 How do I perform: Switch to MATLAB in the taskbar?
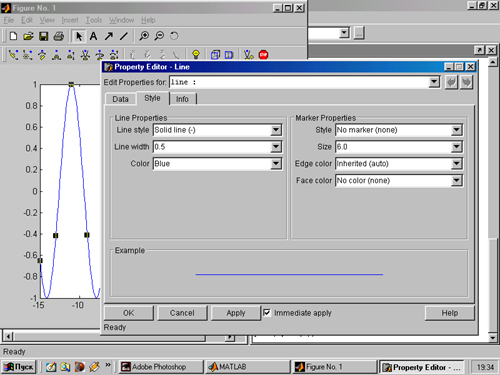(x=248, y=367)
